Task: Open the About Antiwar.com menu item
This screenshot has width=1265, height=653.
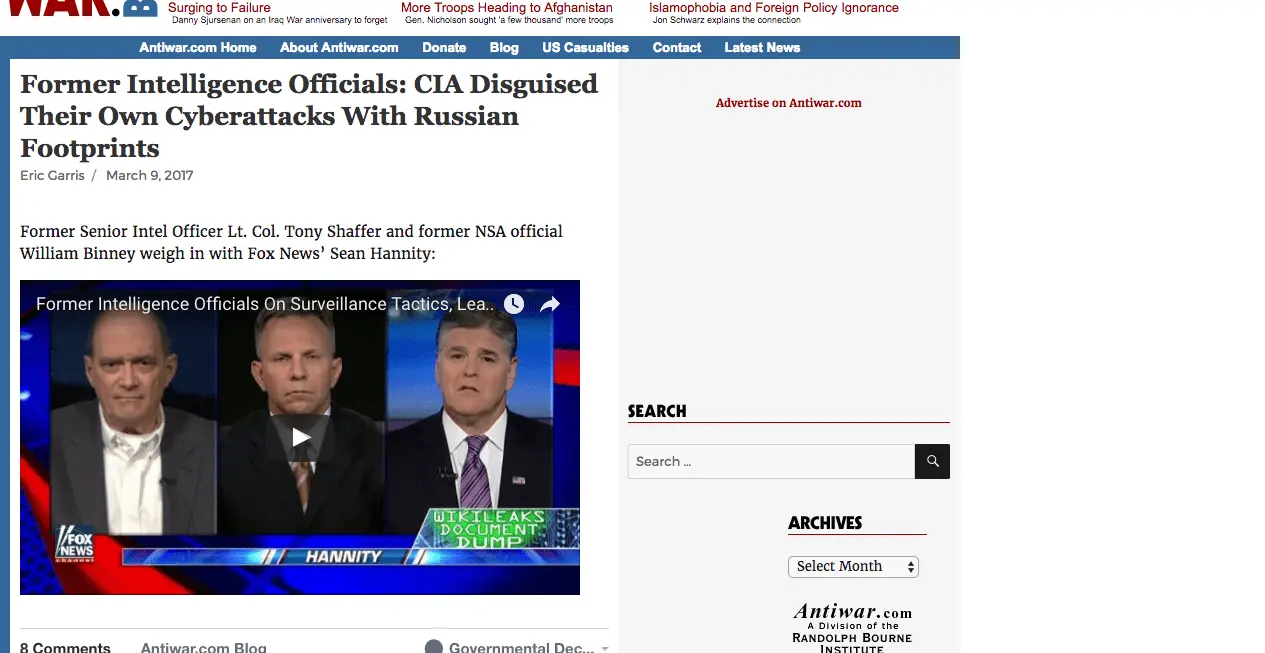Action: pyautogui.click(x=339, y=47)
